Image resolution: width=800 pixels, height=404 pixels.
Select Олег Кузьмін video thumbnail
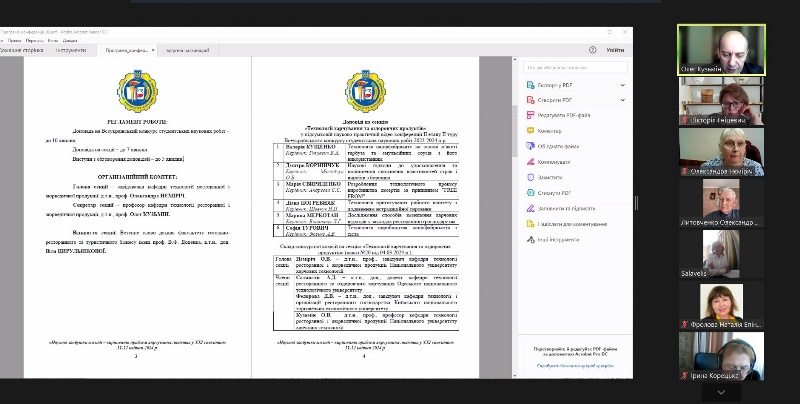coord(721,50)
